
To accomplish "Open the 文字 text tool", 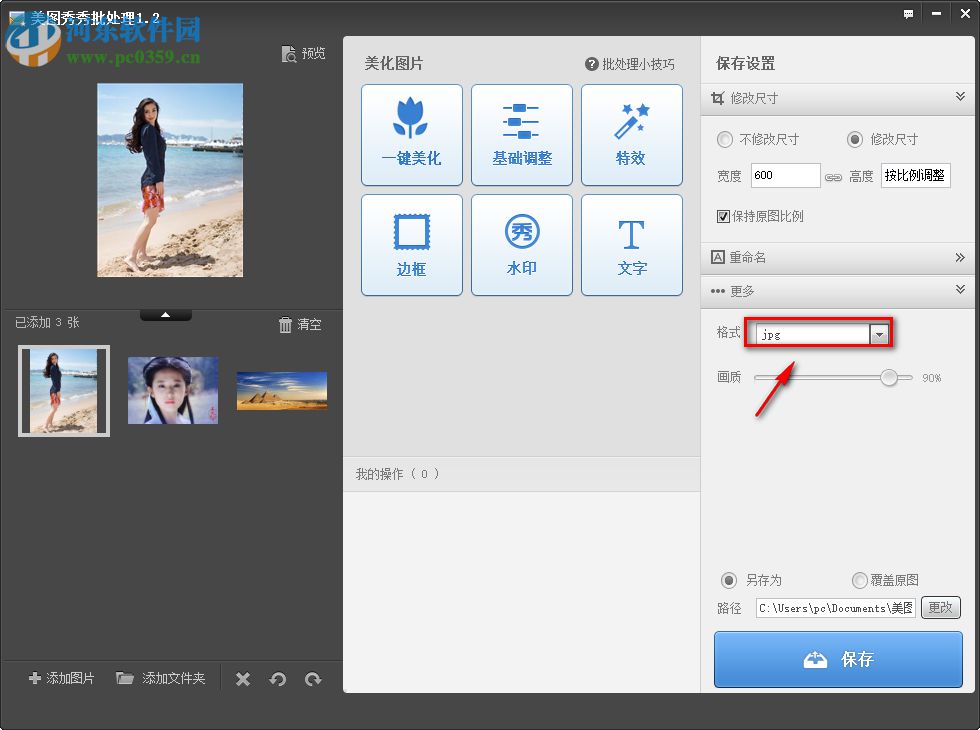I will (x=631, y=244).
